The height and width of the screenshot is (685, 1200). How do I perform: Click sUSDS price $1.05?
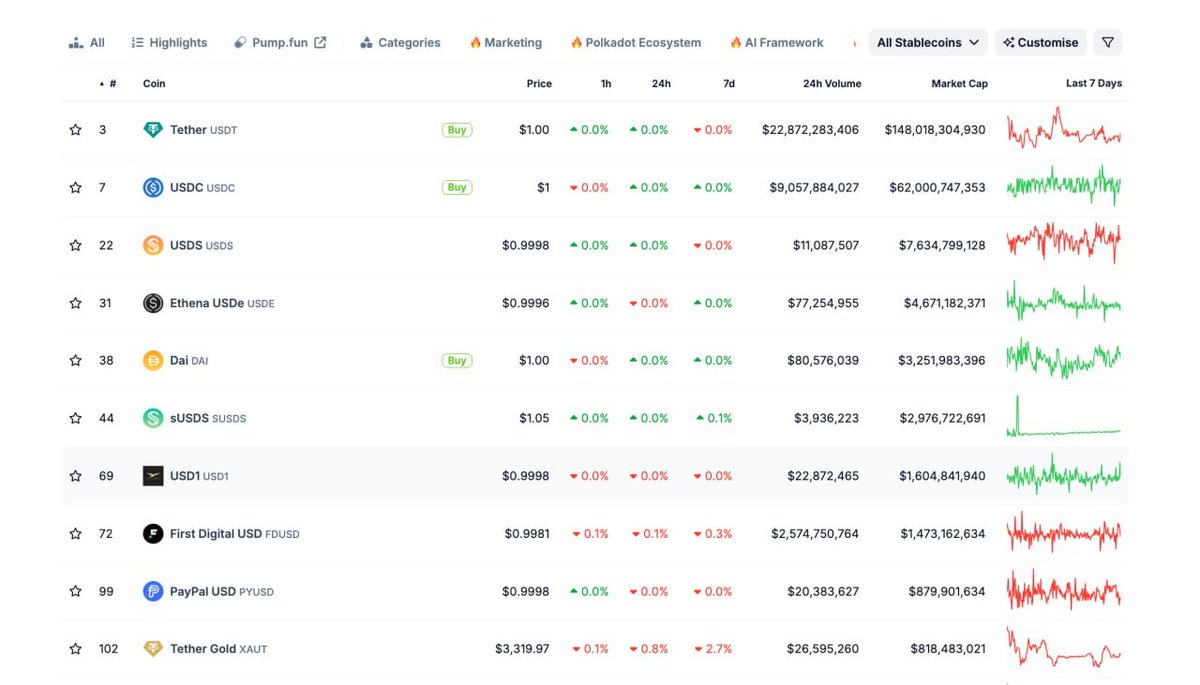click(x=534, y=418)
